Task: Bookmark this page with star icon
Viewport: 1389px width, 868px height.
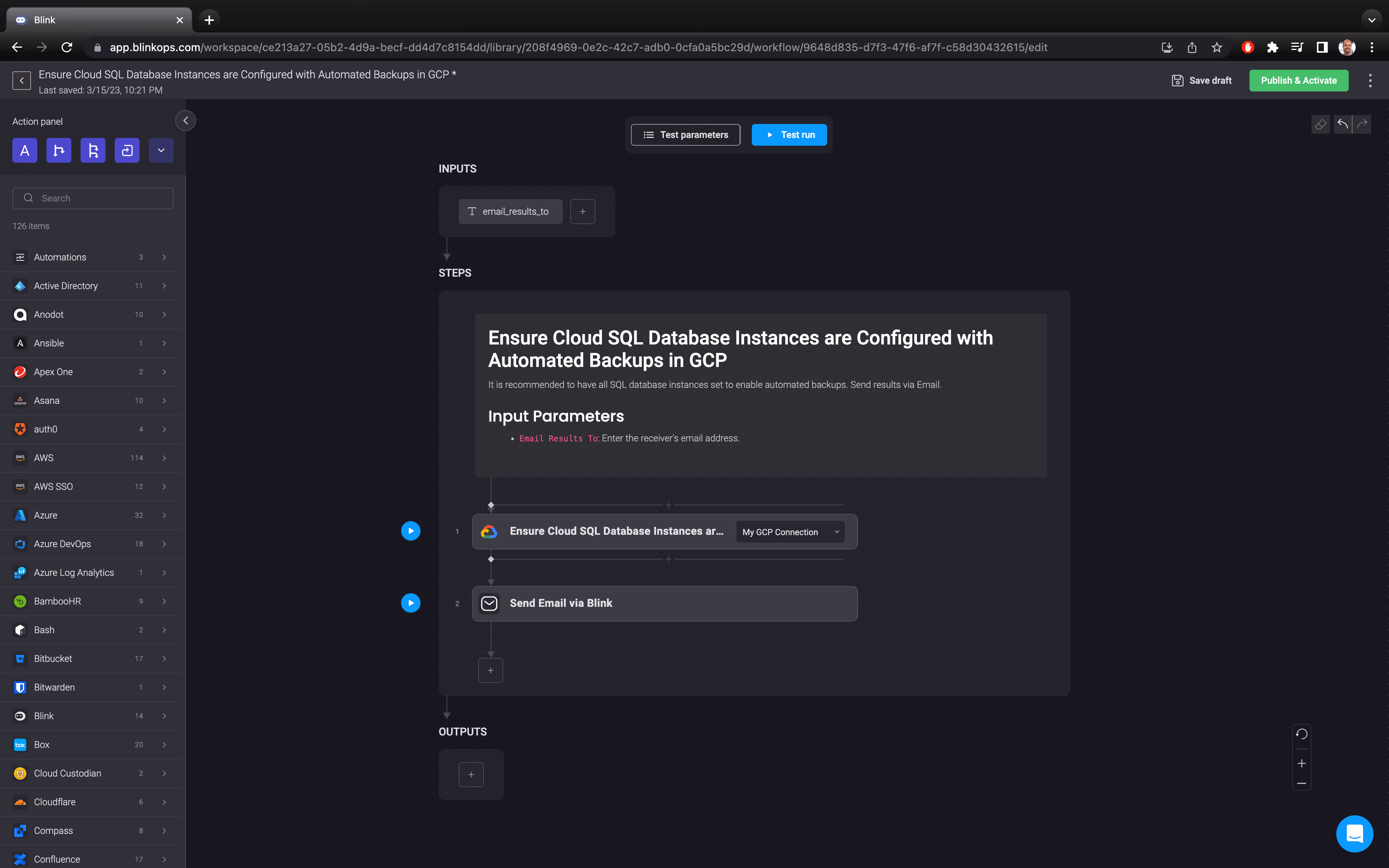Action: click(x=1216, y=48)
